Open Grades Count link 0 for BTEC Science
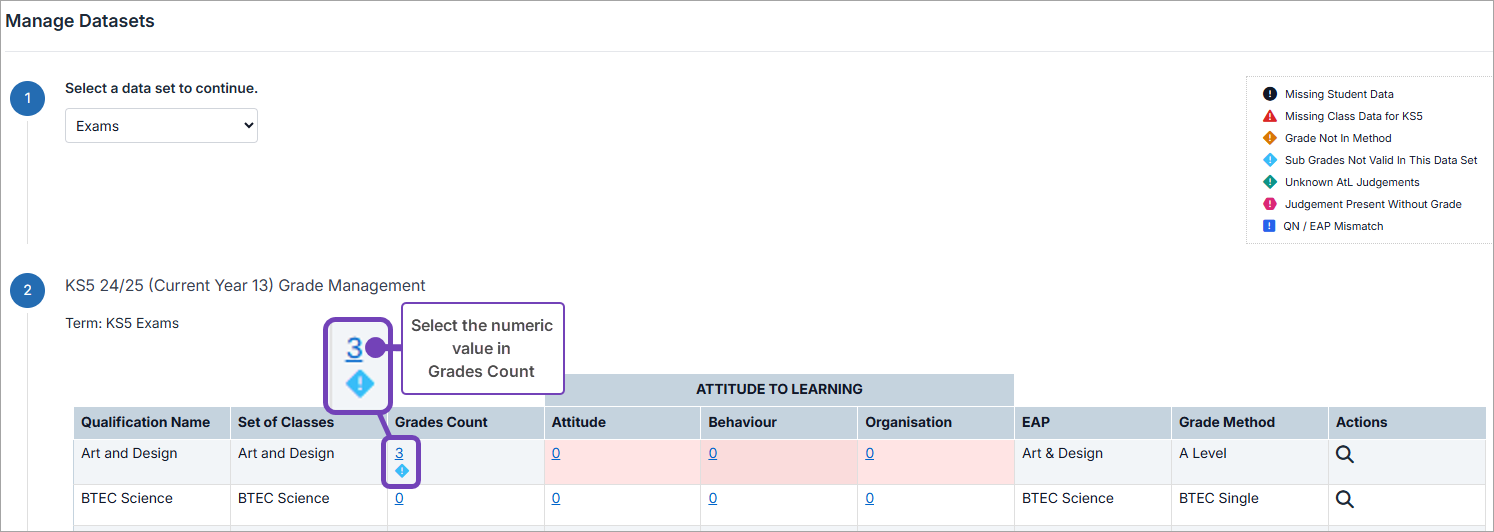This screenshot has height=532, width=1494. 399,498
